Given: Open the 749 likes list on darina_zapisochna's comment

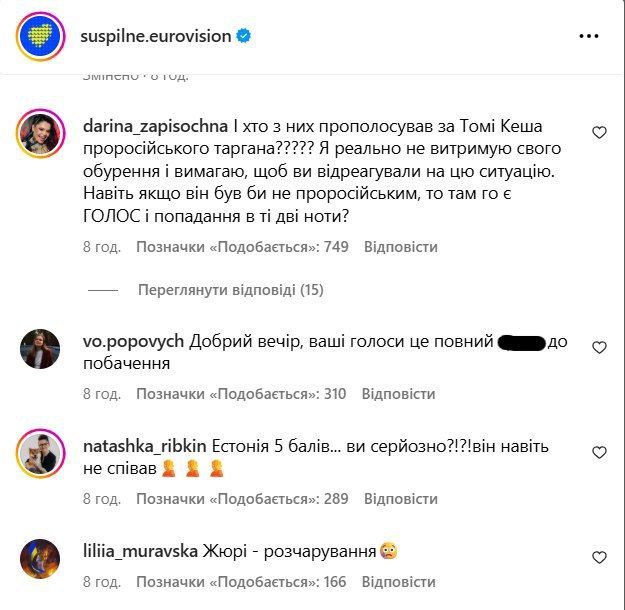Looking at the screenshot, I should 242,247.
